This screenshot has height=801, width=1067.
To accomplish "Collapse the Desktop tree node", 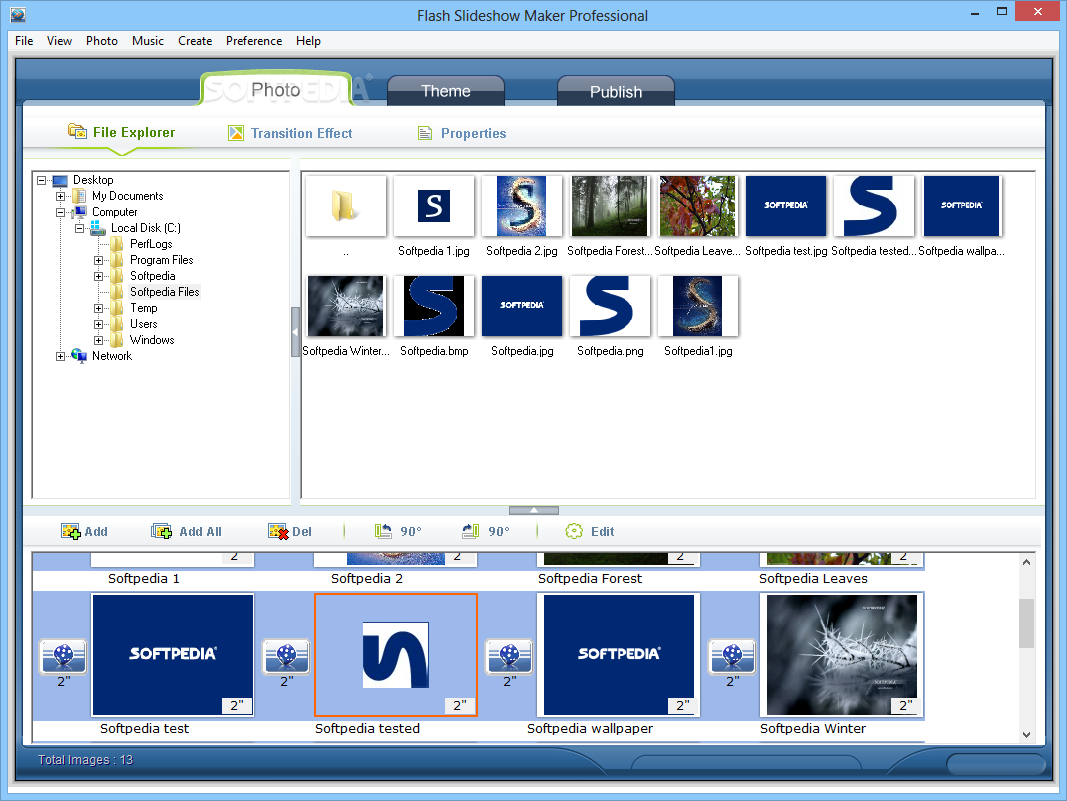I will 42,180.
